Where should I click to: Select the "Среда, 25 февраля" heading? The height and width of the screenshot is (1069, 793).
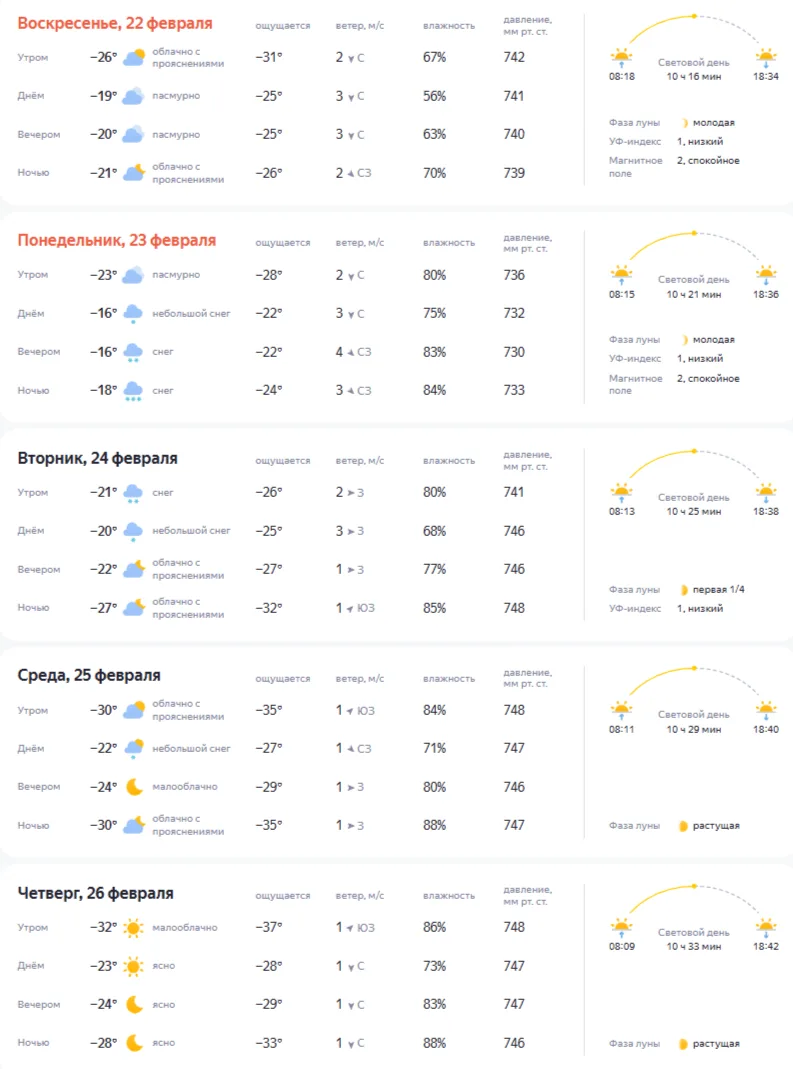(89, 675)
